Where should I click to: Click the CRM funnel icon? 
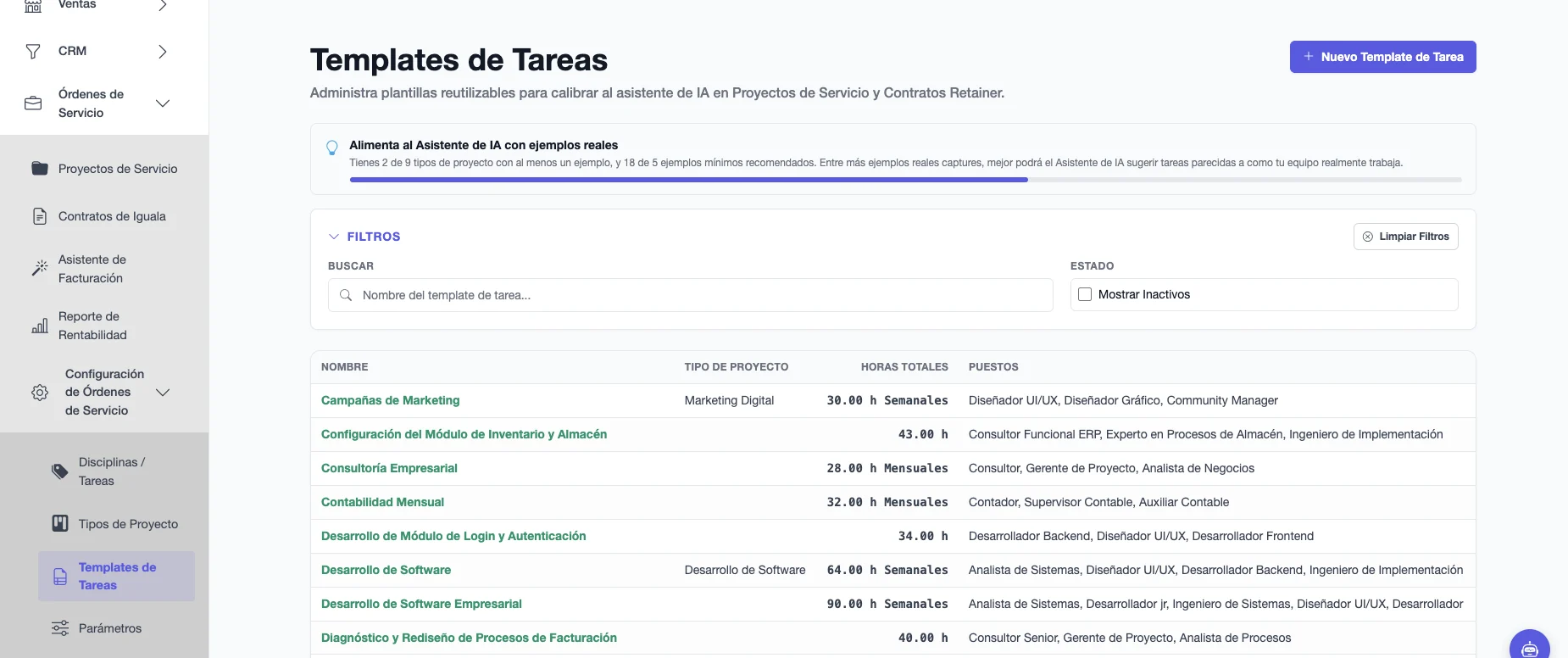[x=33, y=52]
